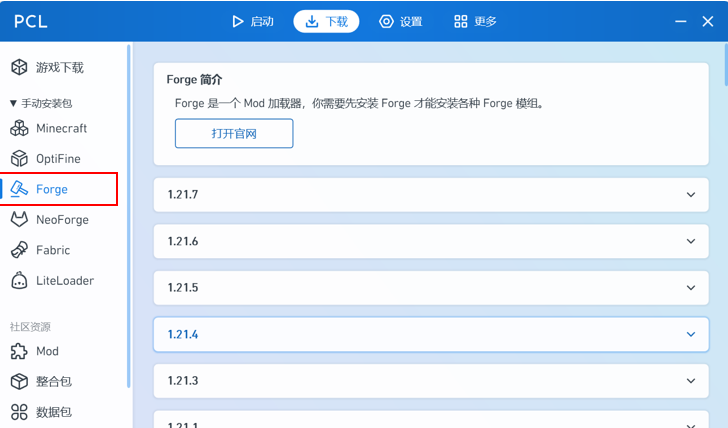Select the Forge sidebar entry
Image resolution: width=728 pixels, height=428 pixels.
click(59, 189)
